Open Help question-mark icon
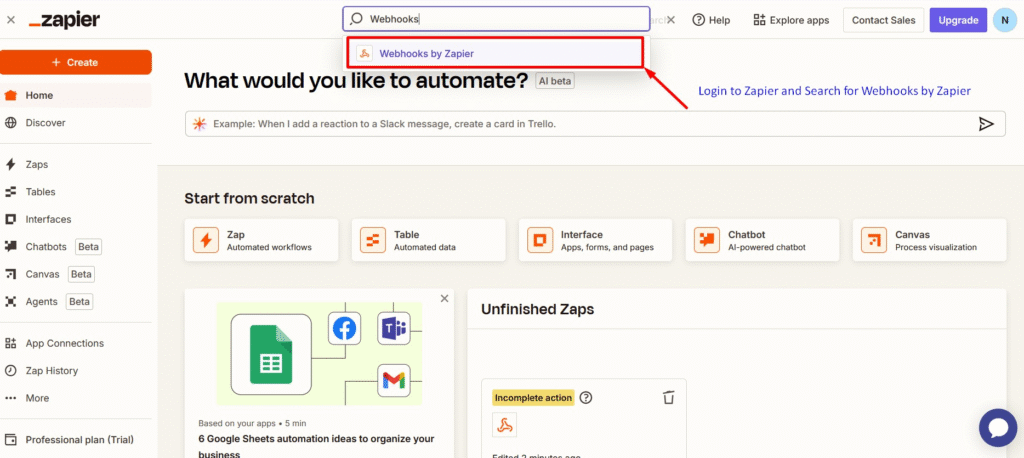Image resolution: width=1024 pixels, height=458 pixels. coord(699,20)
